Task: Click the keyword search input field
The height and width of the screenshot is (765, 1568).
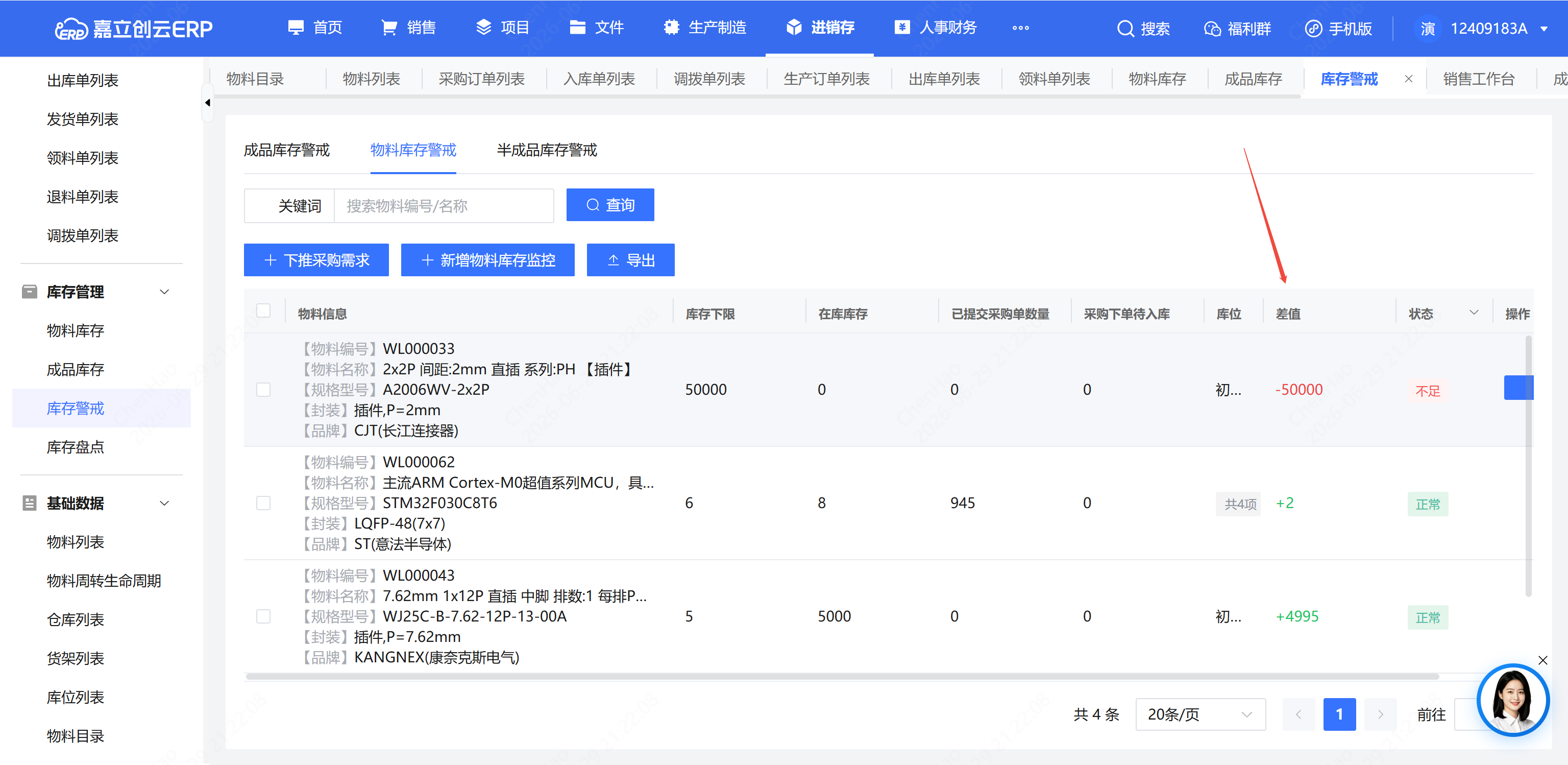Action: pos(444,206)
